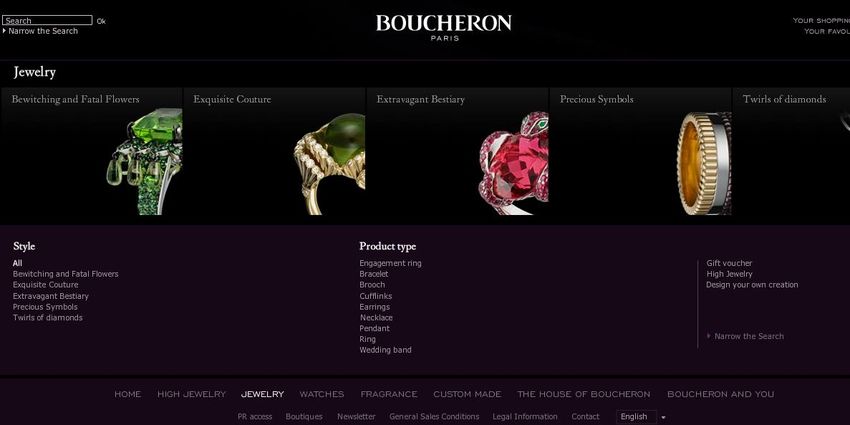This screenshot has height=425, width=850.
Task: Click the Boucheron Paris logo
Action: 443,28
